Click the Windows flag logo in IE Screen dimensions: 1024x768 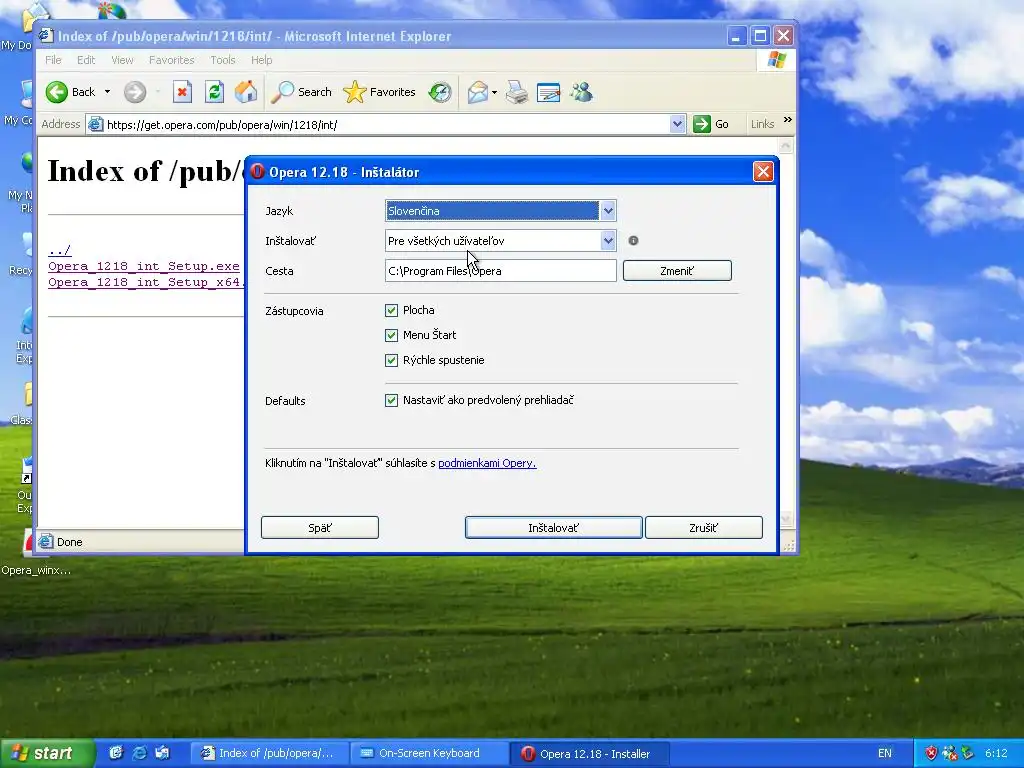[776, 60]
